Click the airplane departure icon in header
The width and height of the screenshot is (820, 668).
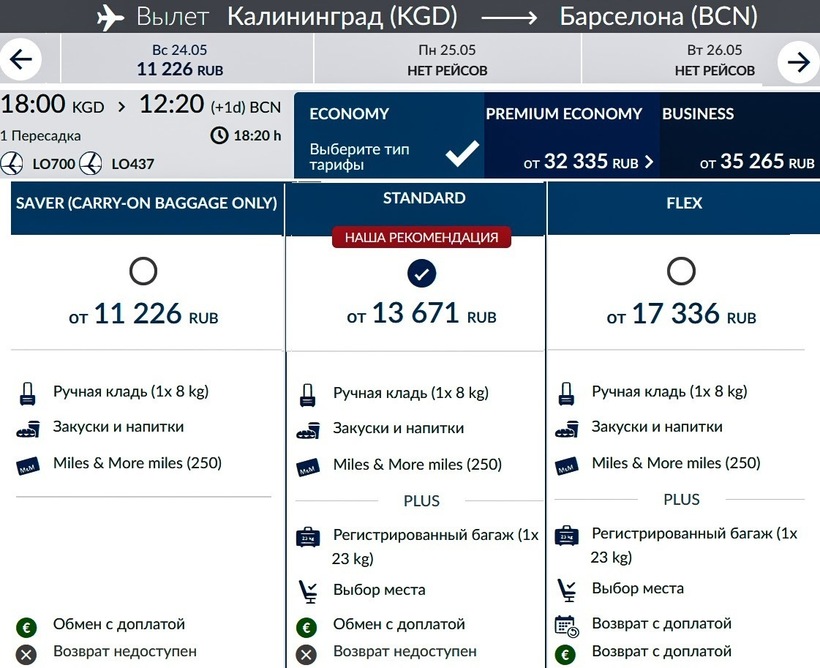111,17
